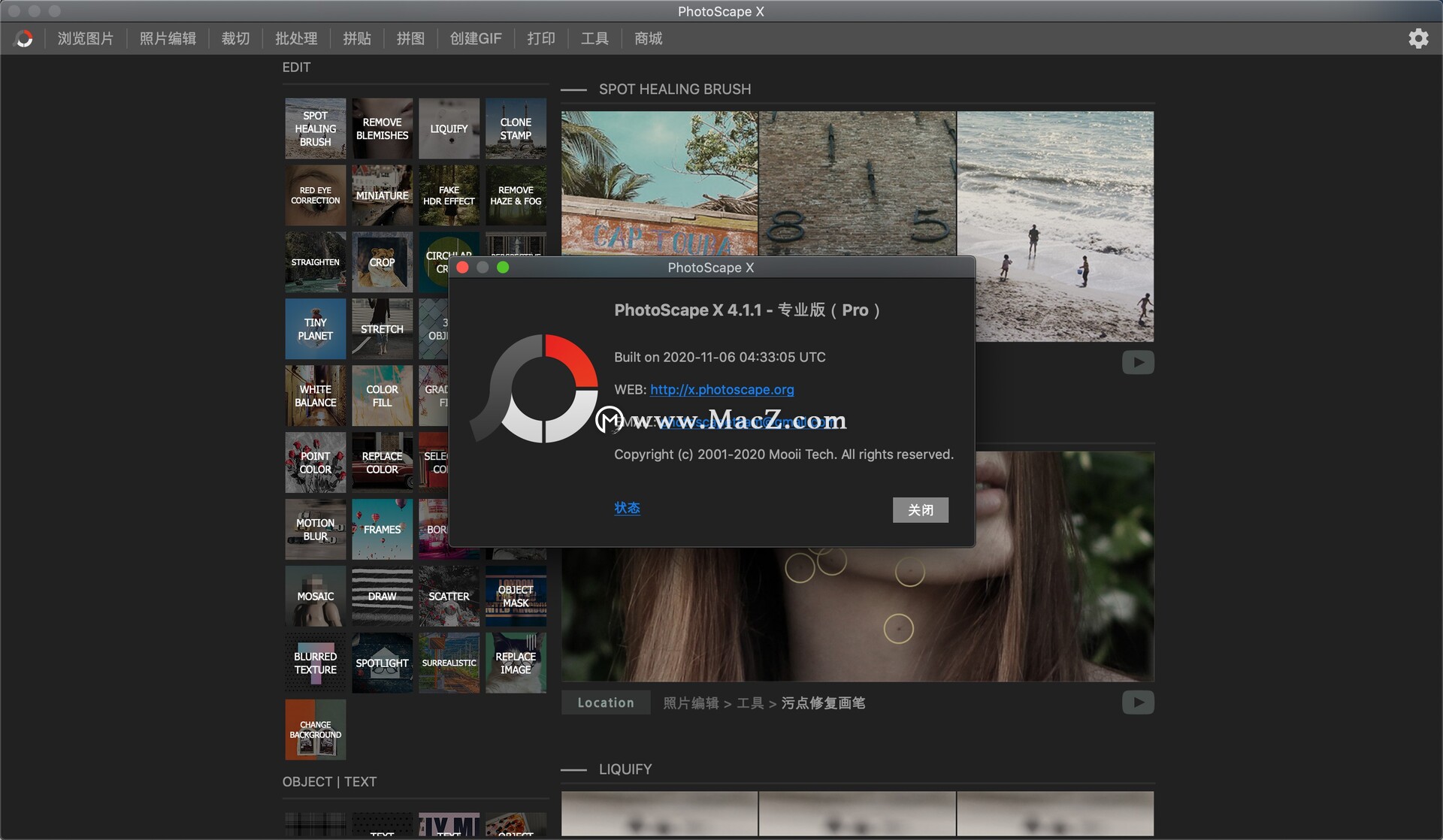
Task: Play the Spot Healing Brush beach video
Action: click(1138, 362)
